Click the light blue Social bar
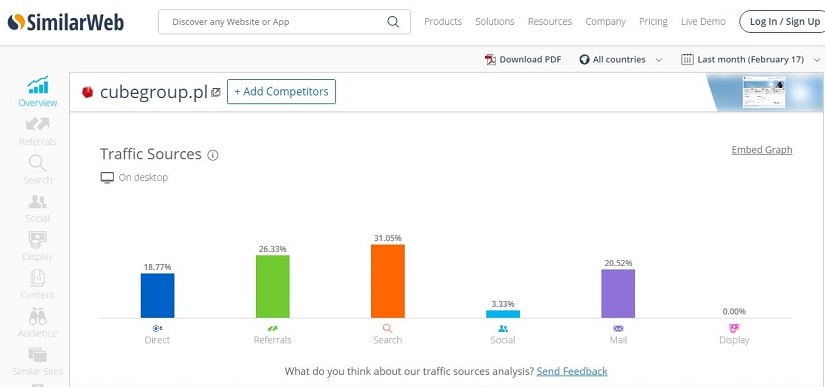Viewport: 825px width, 387px height. click(503, 314)
